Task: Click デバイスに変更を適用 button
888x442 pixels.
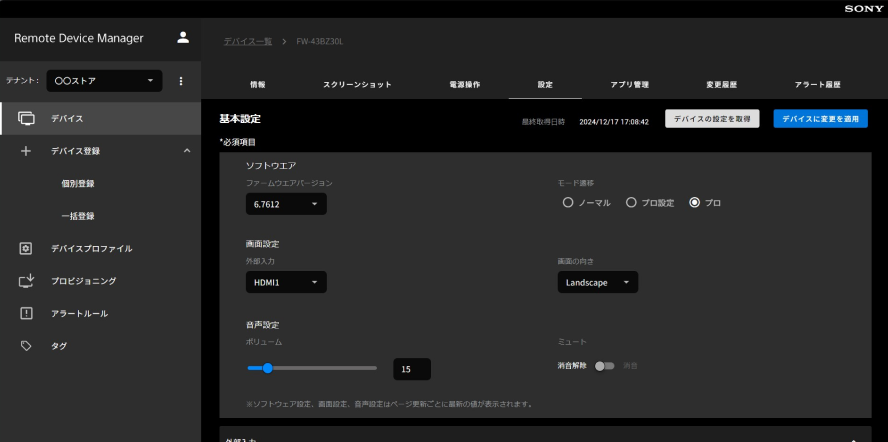Action: point(820,118)
